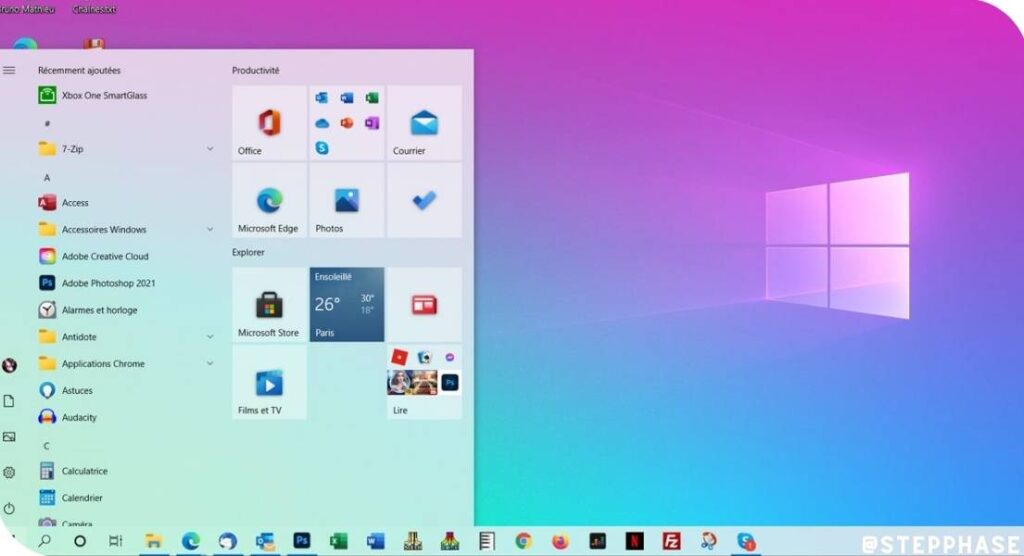Open Pictures from the Start side rail
The height and width of the screenshot is (556, 1024).
tap(9, 436)
